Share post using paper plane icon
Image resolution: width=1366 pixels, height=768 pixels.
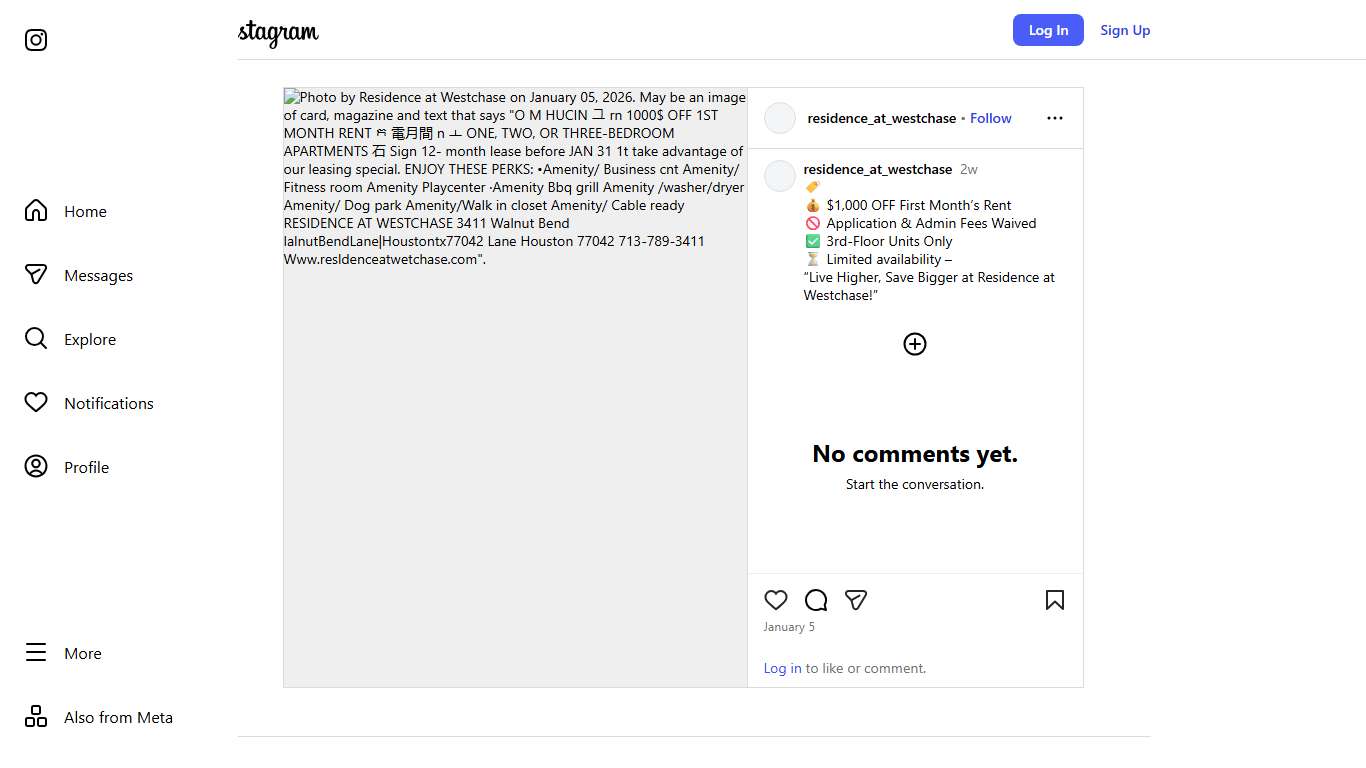tap(855, 600)
